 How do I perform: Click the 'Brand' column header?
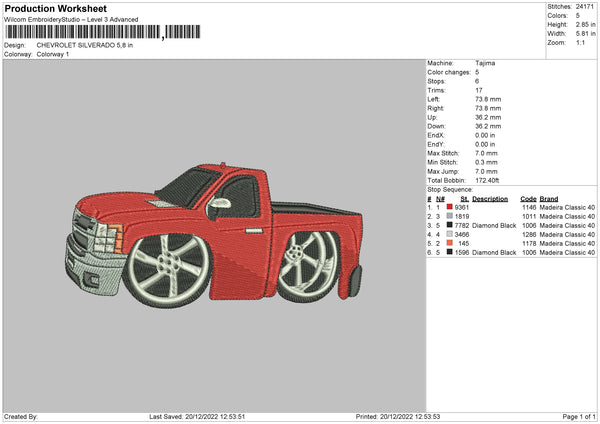(x=549, y=199)
